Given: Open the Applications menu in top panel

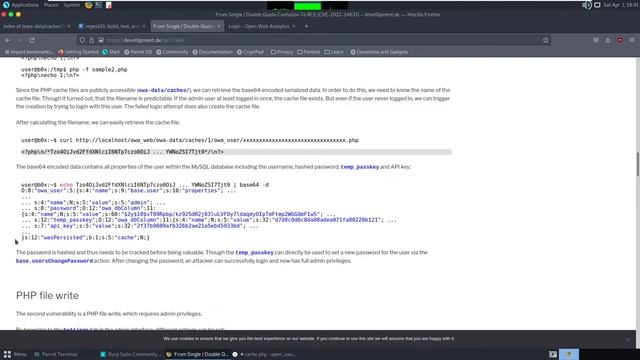Looking at the screenshot, I should [x=21, y=5].
